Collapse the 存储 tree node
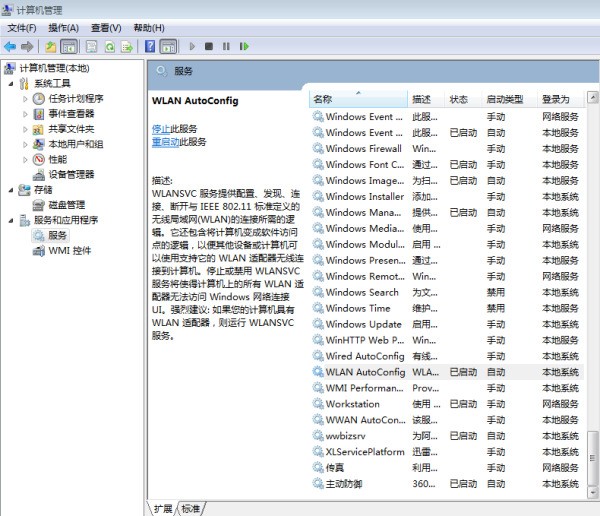This screenshot has height=516, width=600. [x=11, y=190]
